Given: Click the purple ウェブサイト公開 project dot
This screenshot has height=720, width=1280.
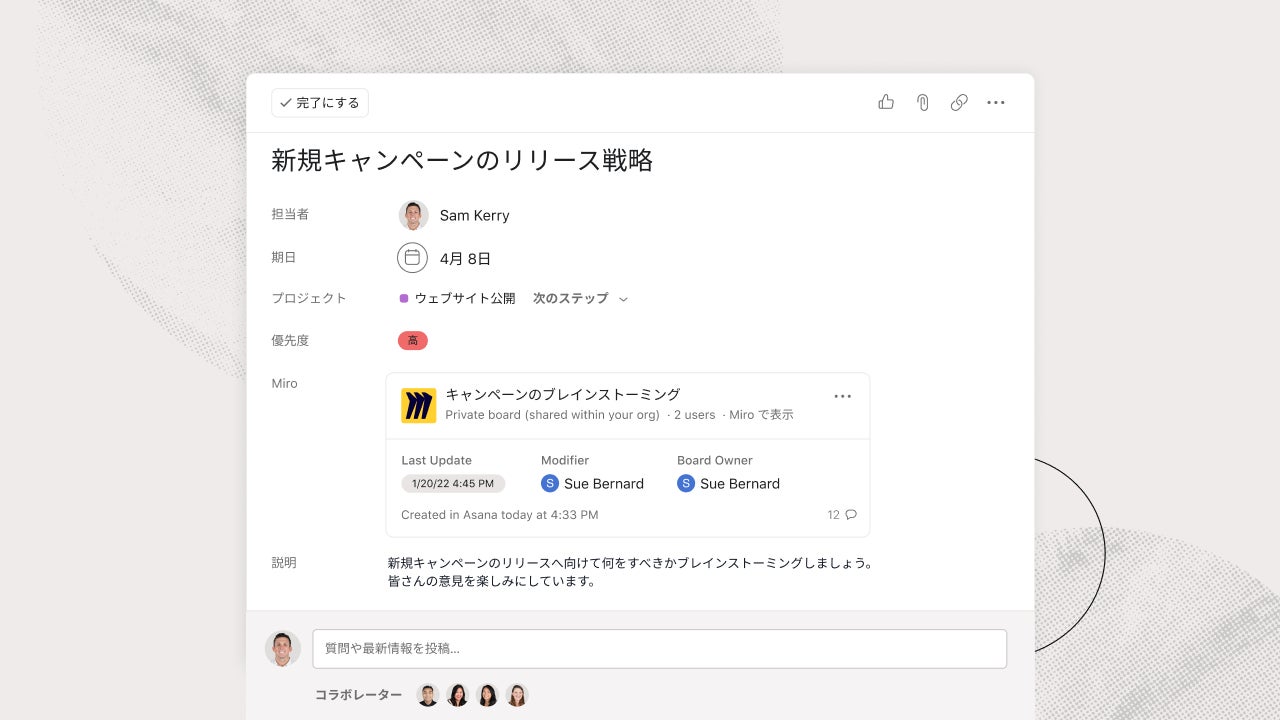Looking at the screenshot, I should pos(404,298).
